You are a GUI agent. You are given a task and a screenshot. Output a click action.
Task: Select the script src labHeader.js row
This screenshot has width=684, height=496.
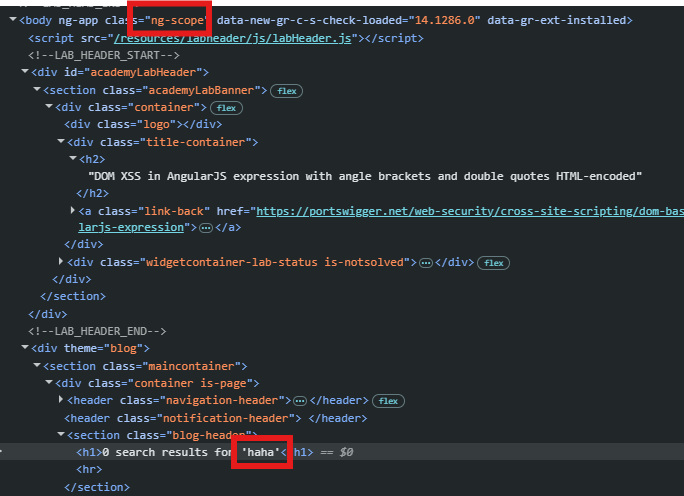(x=226, y=38)
